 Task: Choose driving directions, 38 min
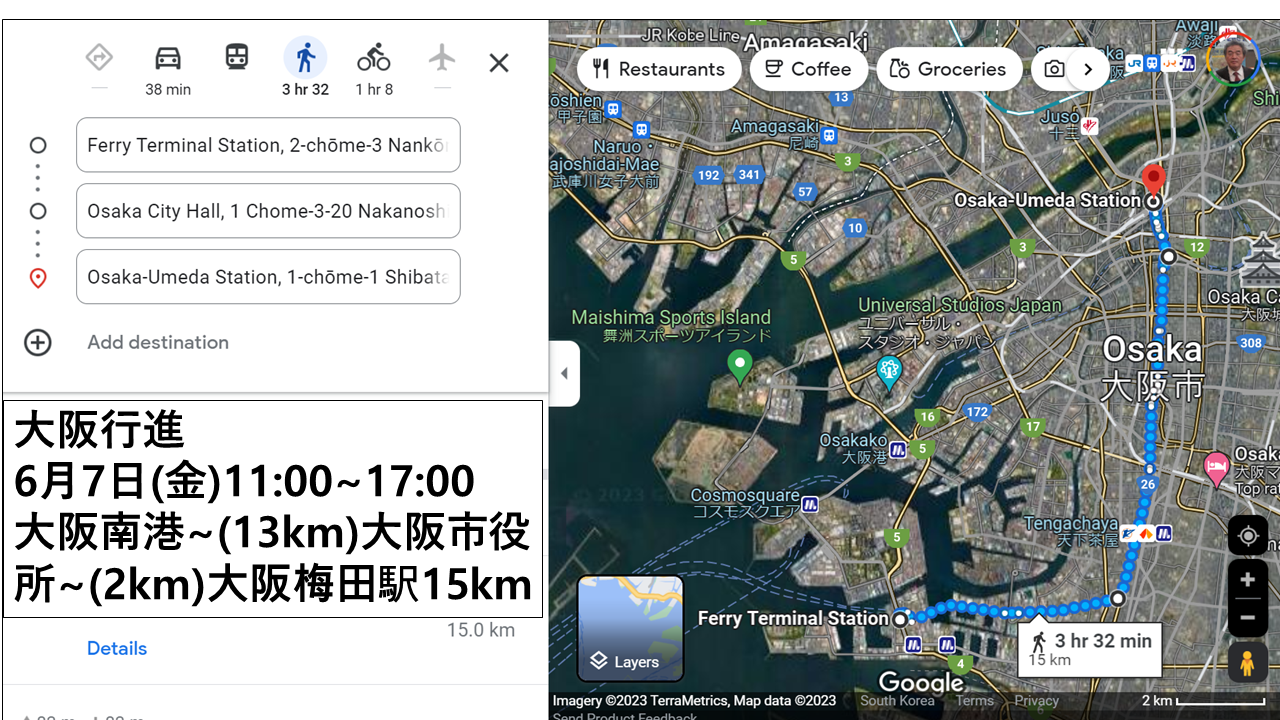168,69
